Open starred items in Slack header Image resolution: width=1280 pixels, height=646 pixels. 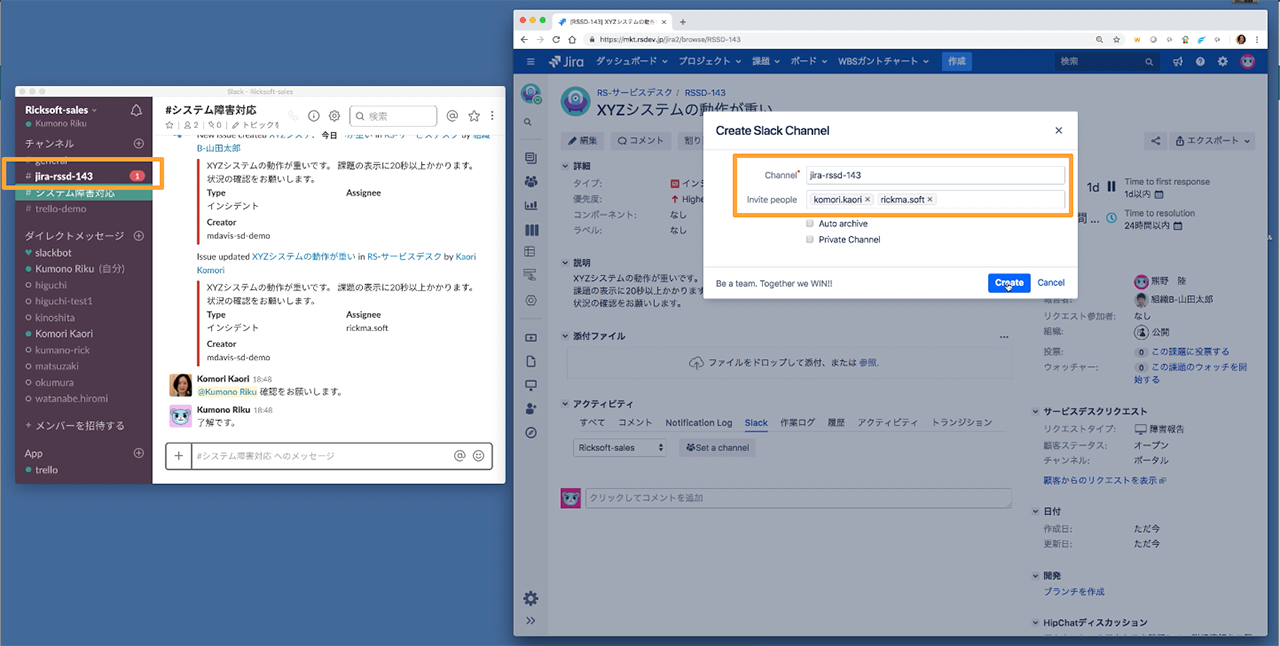point(474,116)
